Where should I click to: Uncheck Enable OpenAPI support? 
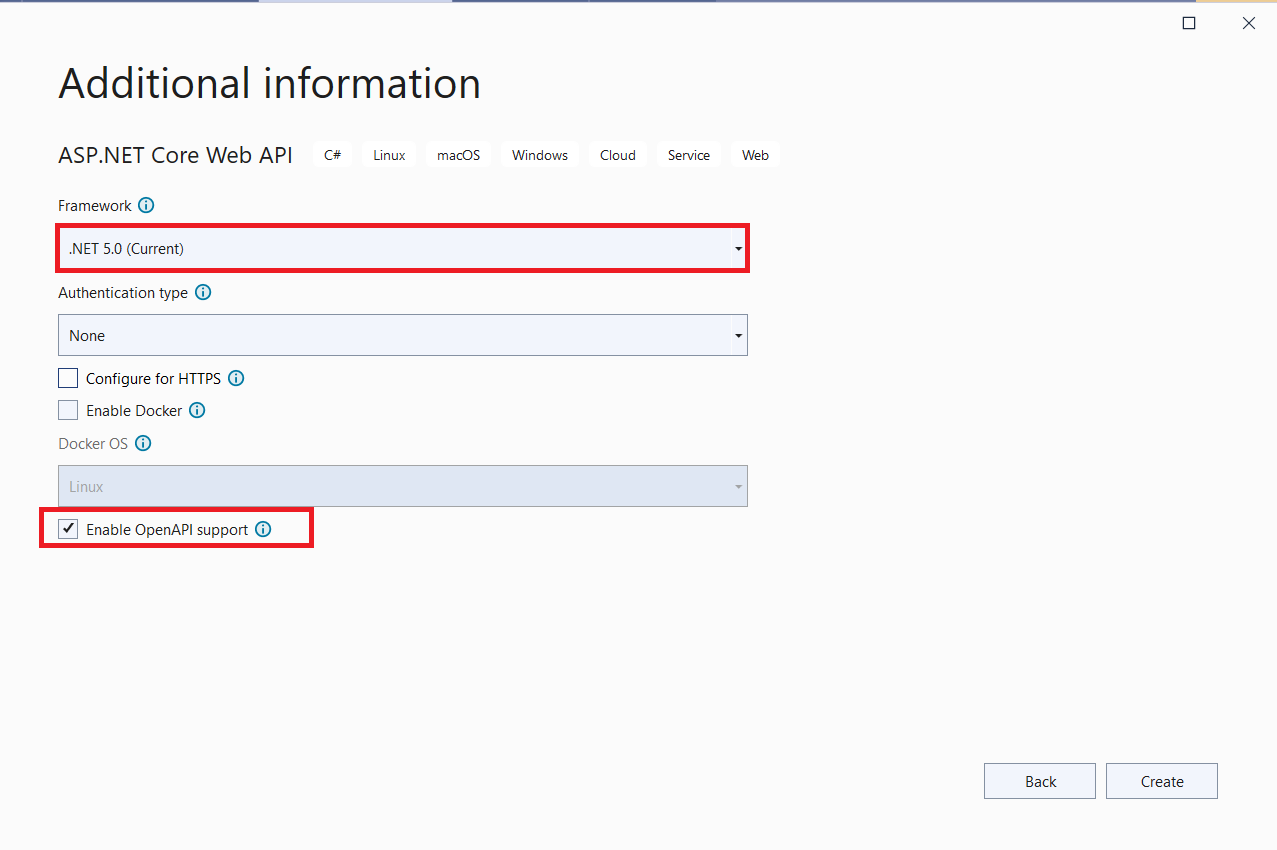(67, 528)
